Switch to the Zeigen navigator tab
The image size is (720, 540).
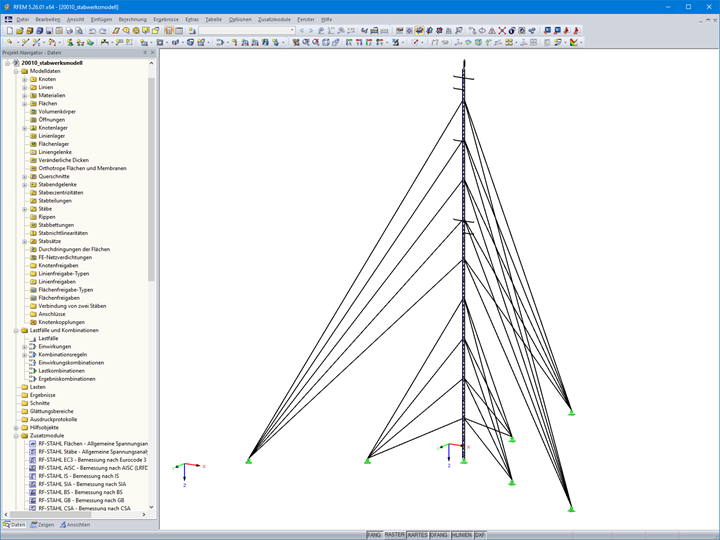[42, 525]
